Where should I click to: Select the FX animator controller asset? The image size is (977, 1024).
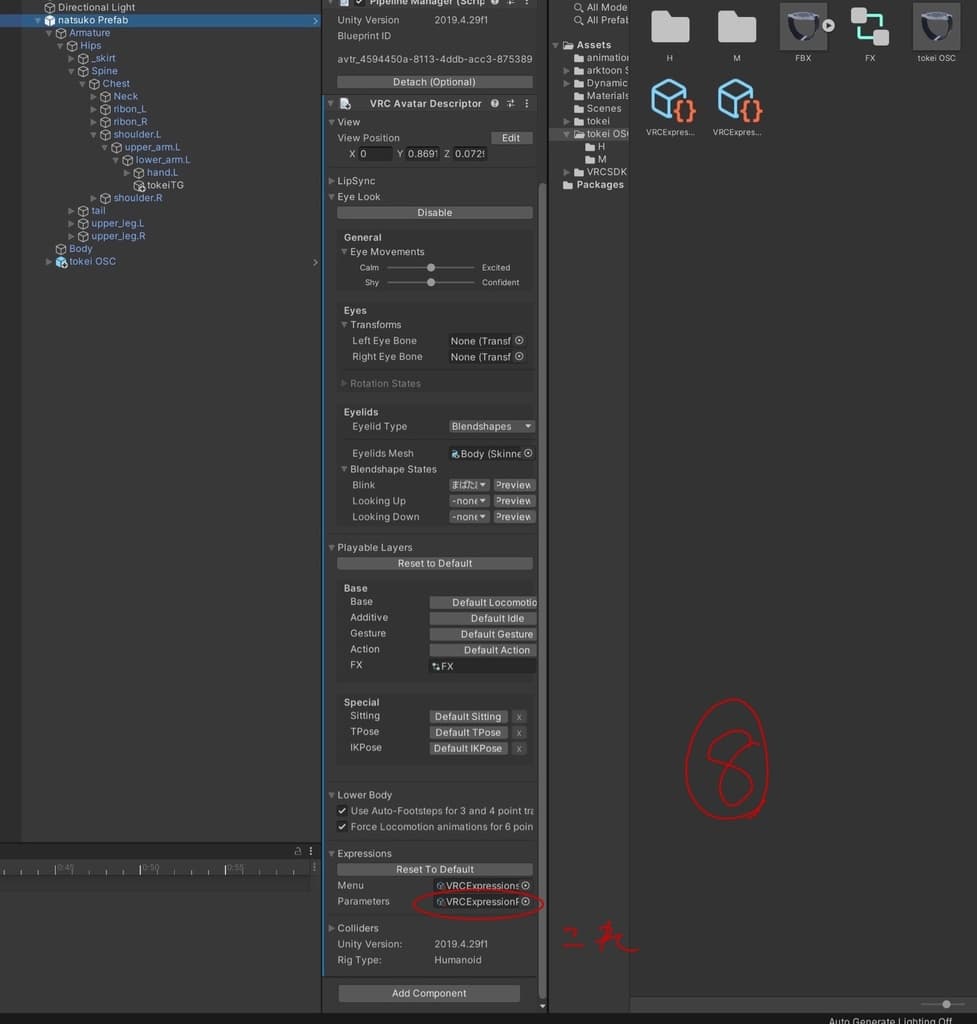(869, 27)
